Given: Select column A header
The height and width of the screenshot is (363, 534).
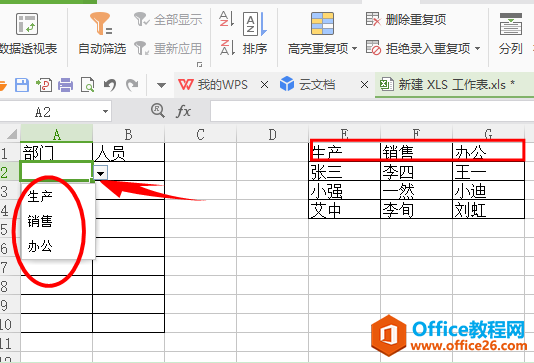Looking at the screenshot, I should tap(57, 134).
